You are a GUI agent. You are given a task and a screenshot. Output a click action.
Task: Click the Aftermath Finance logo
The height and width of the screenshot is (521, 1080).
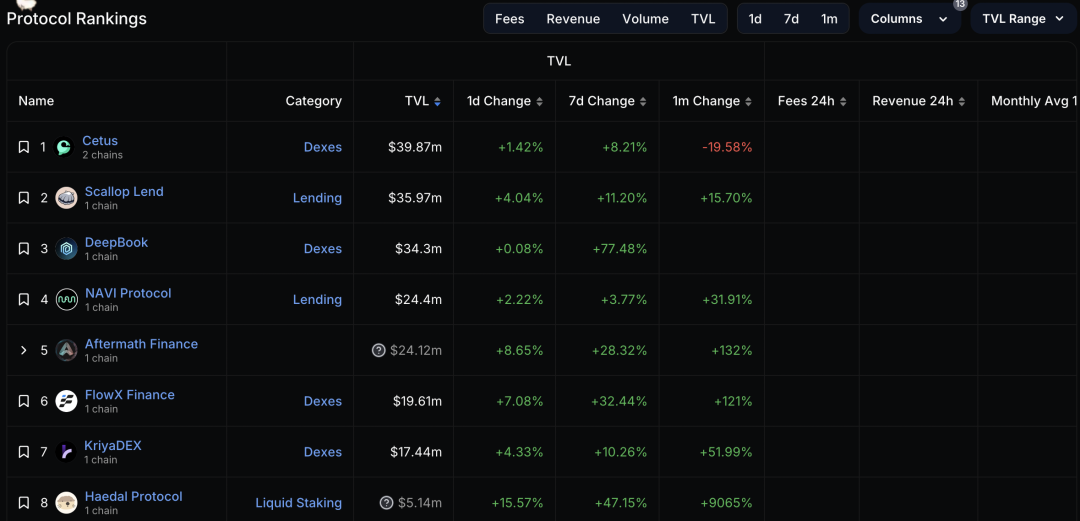tap(67, 350)
